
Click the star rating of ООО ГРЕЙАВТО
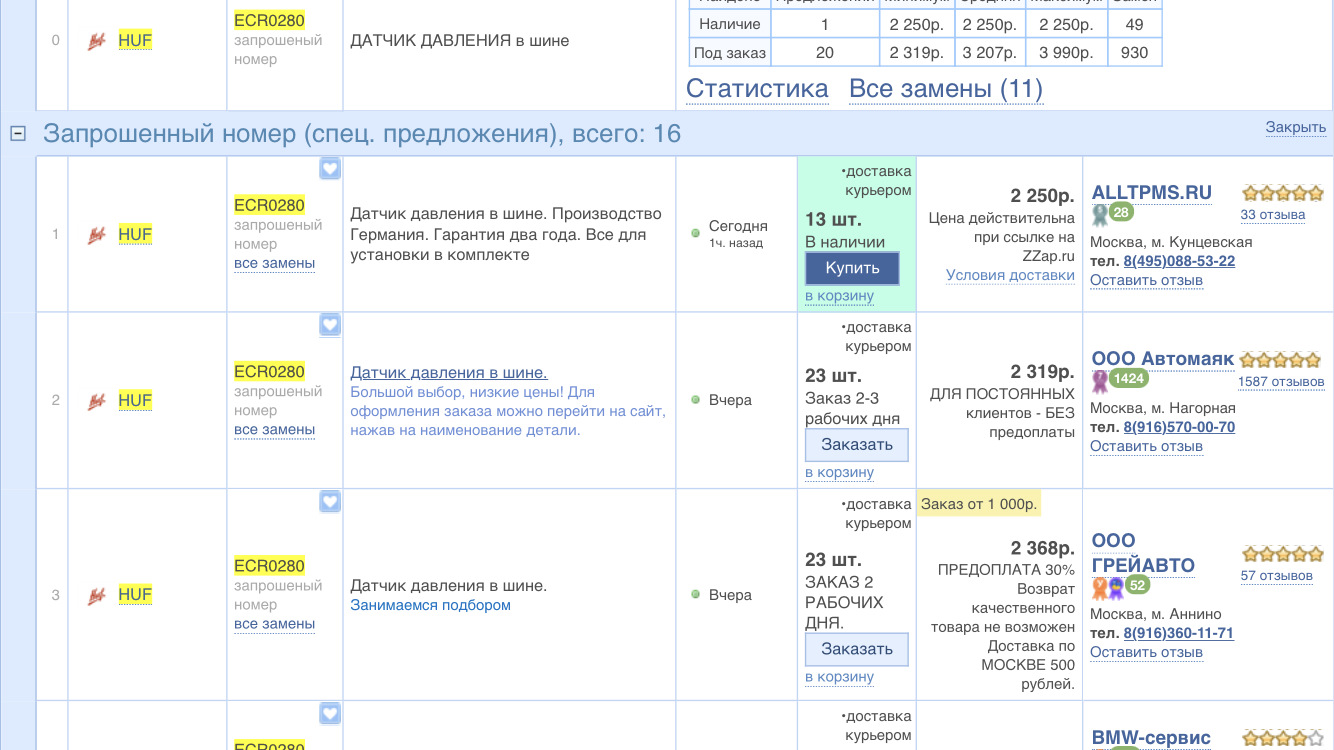(1282, 554)
